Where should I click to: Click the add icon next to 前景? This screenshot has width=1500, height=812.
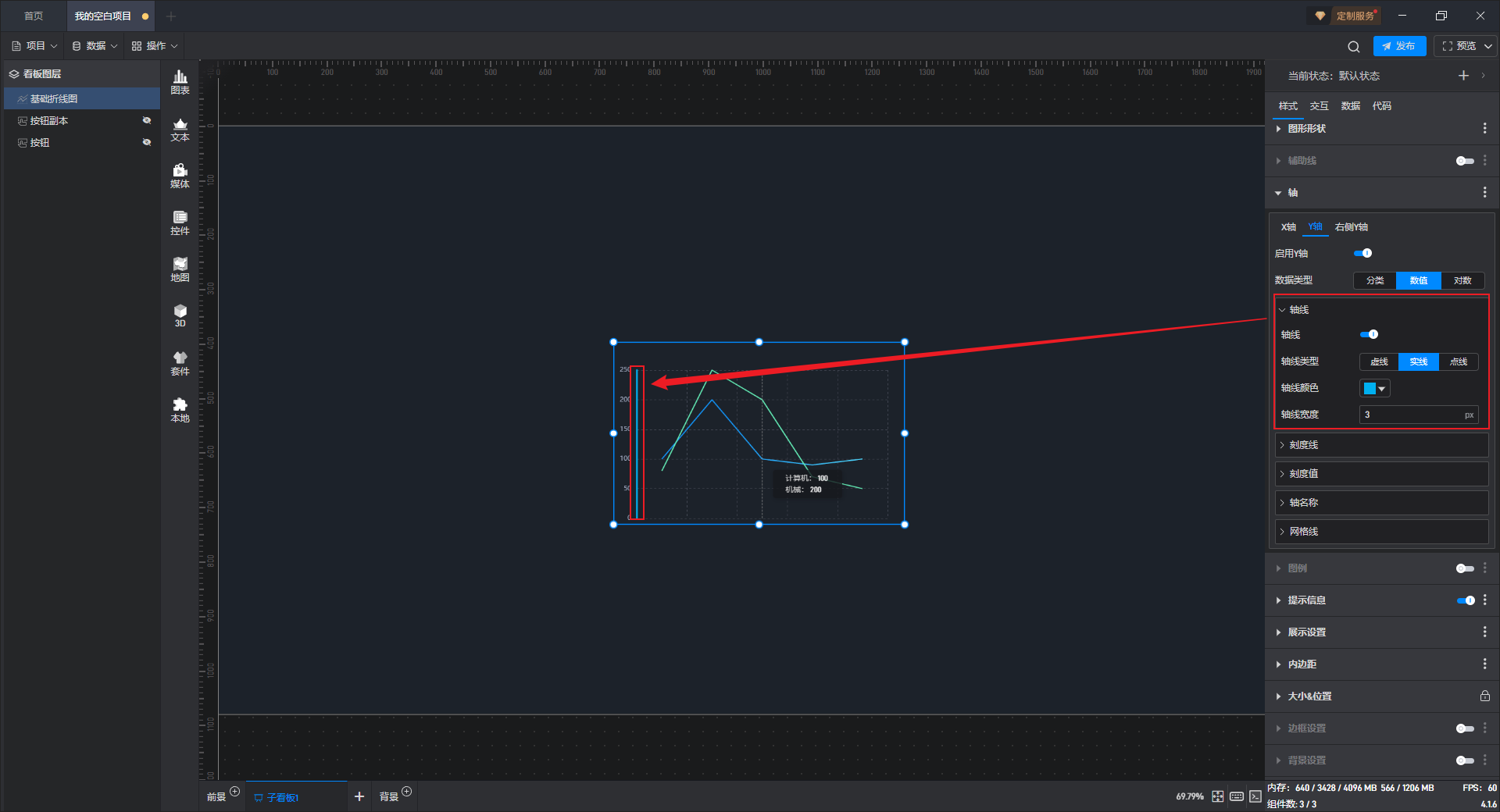235,792
